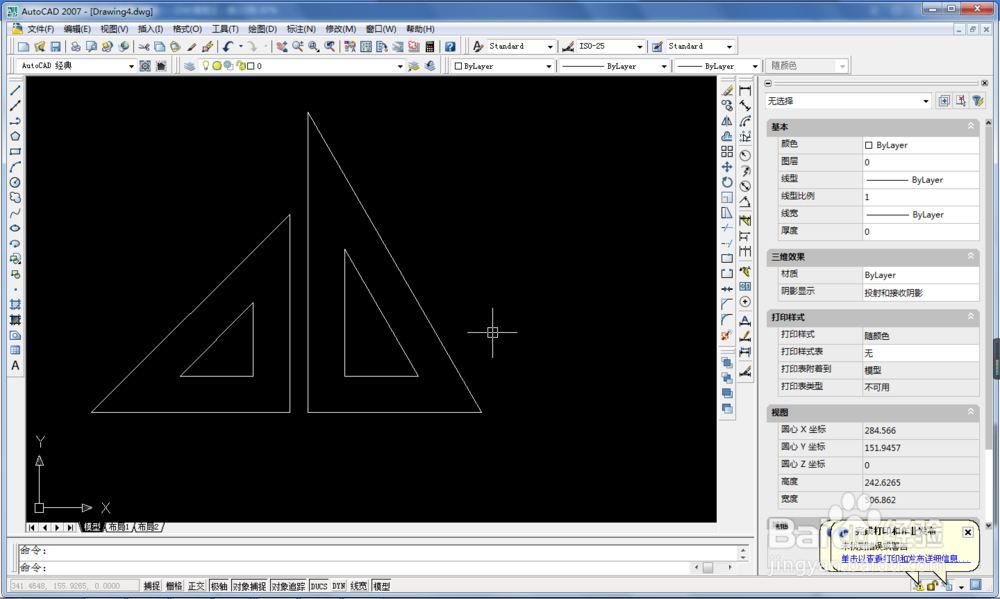This screenshot has height=599, width=1000.
Task: Select the Polygon draw tool
Action: pyautogui.click(x=15, y=137)
